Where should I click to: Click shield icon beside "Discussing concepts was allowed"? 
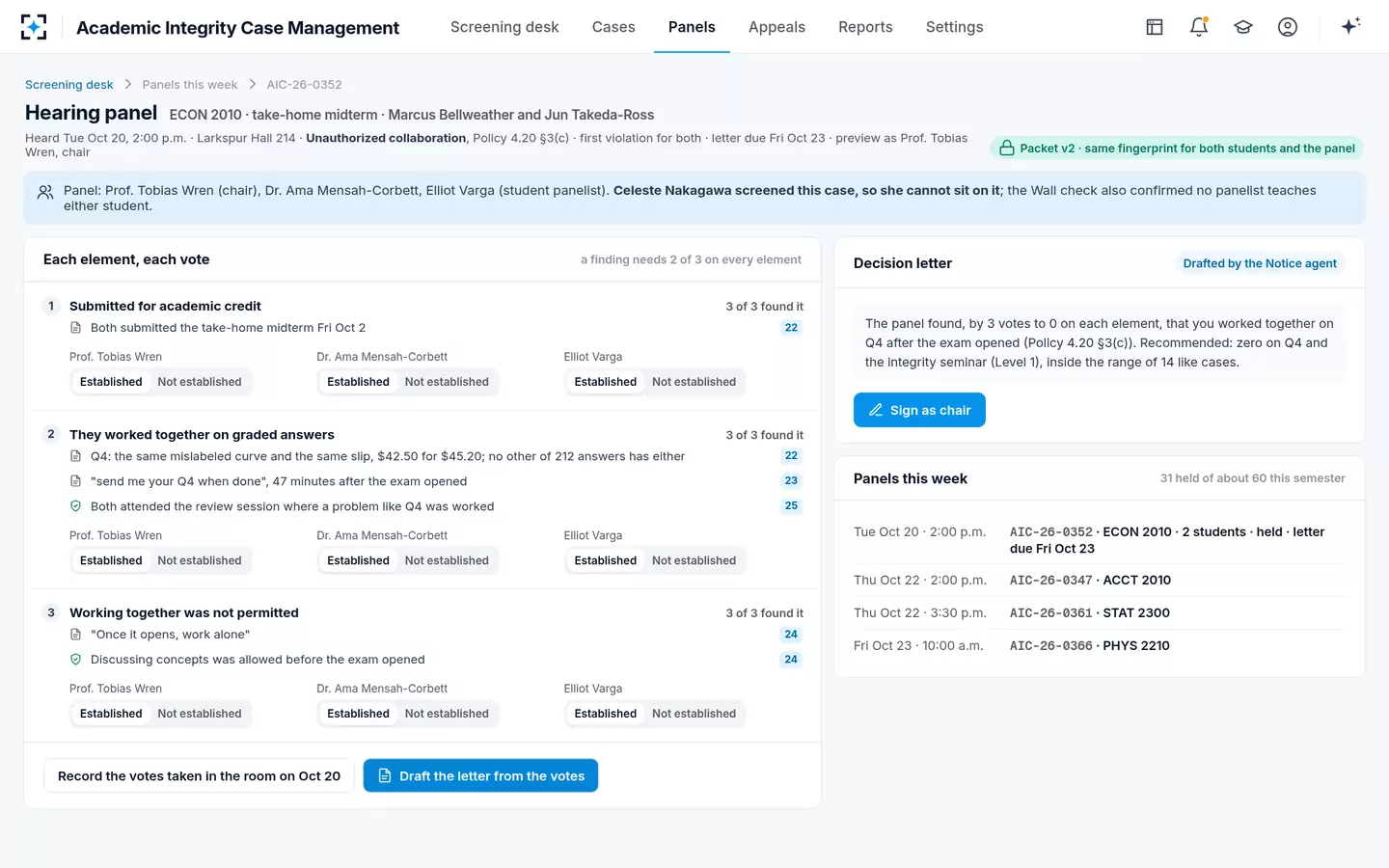(76, 660)
